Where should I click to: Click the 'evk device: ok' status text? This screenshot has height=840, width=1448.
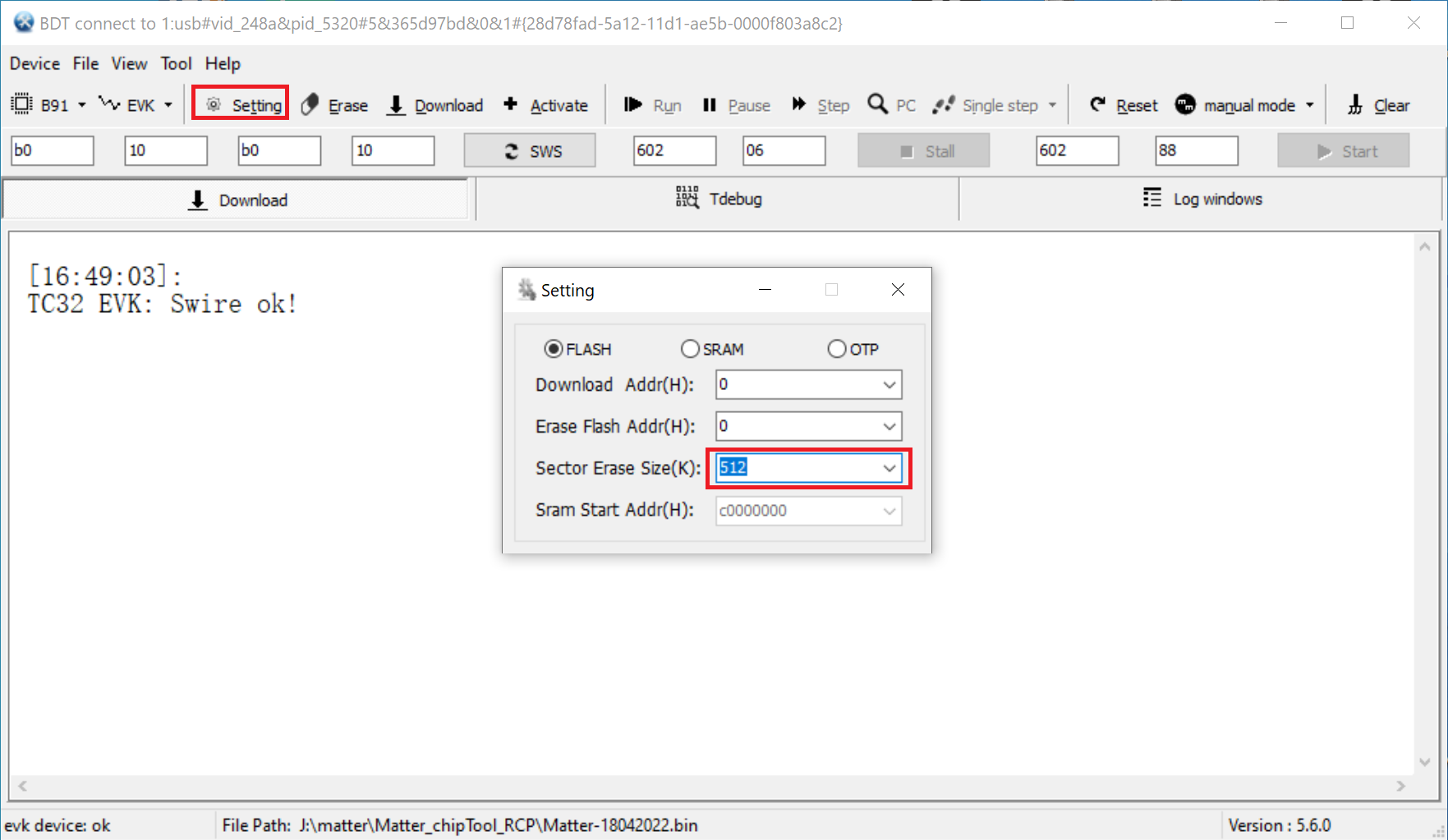57,825
